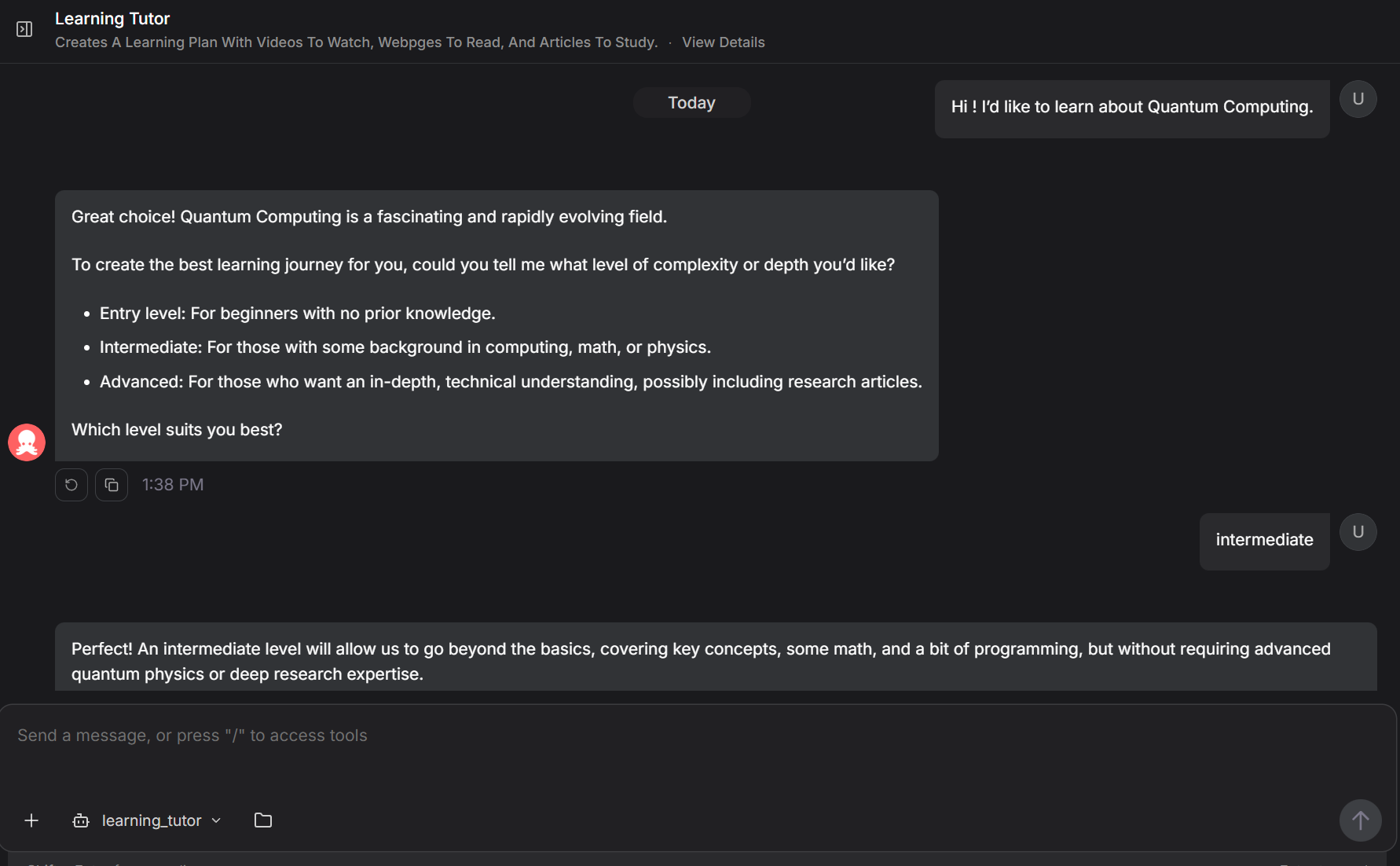This screenshot has width=1400, height=866.
Task: Click the intermediate user message
Action: (x=1264, y=540)
